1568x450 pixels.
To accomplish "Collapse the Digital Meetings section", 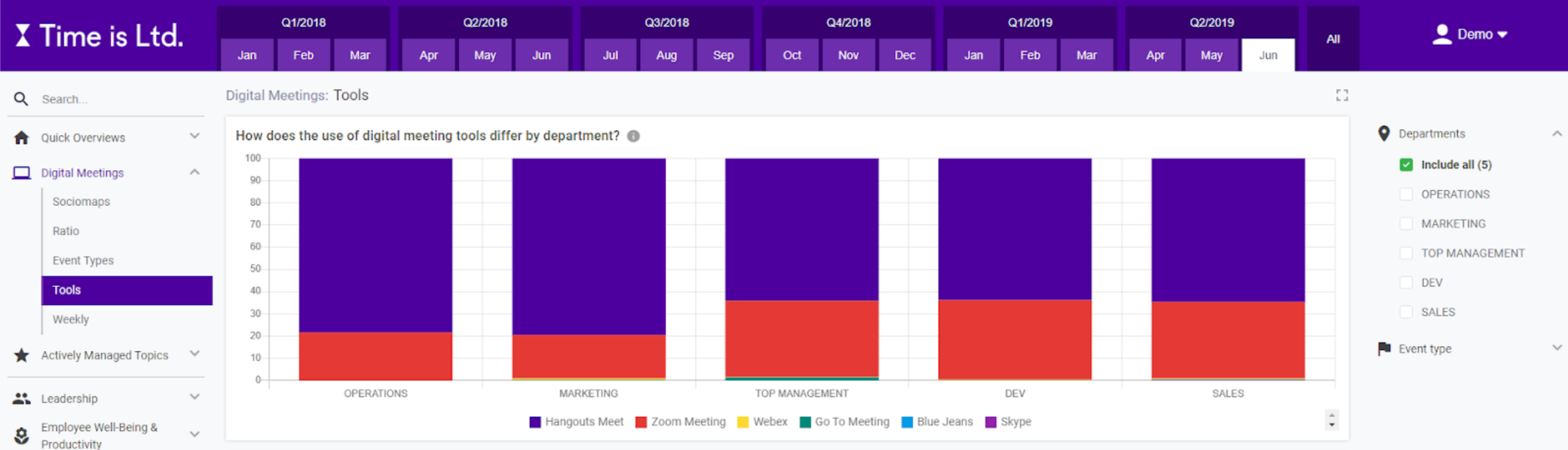I will pos(195,172).
